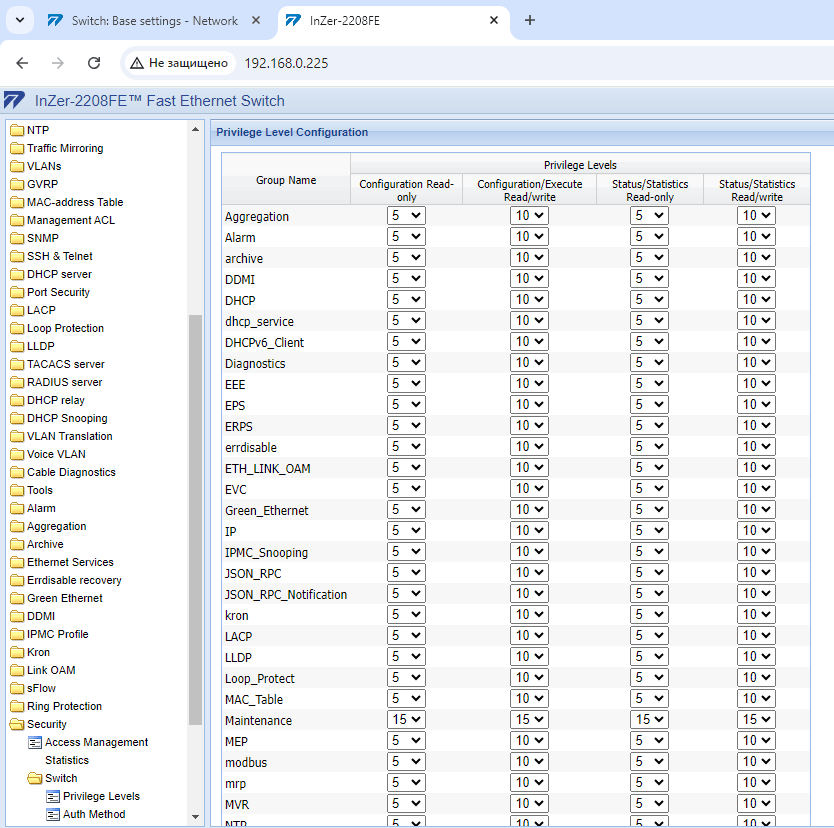Click the NTP folder icon in sidebar
Viewport: 834px width, 828px height.
(17, 130)
